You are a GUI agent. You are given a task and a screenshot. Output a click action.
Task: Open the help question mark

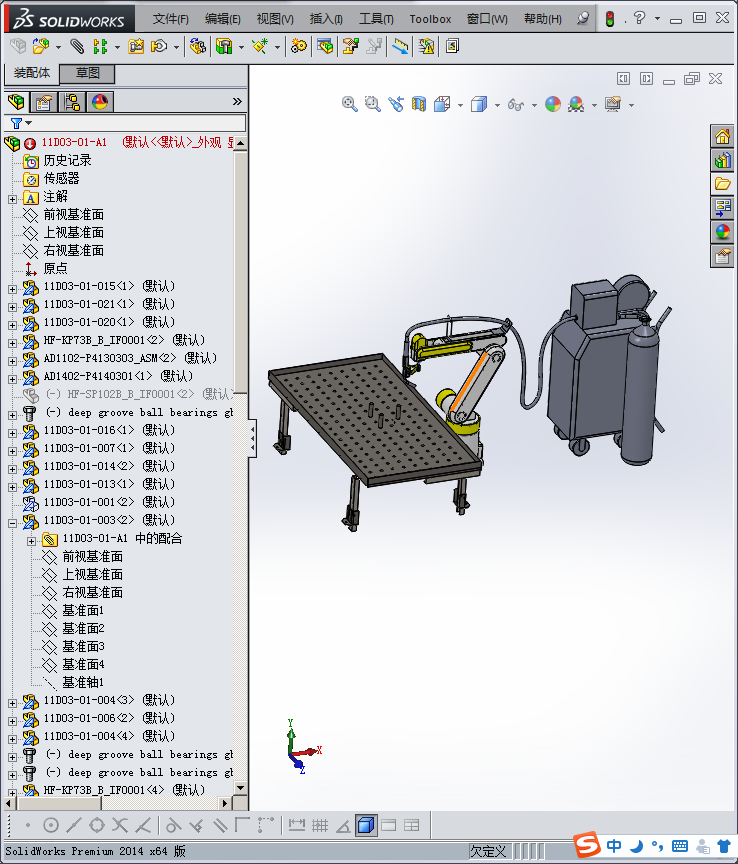click(639, 18)
